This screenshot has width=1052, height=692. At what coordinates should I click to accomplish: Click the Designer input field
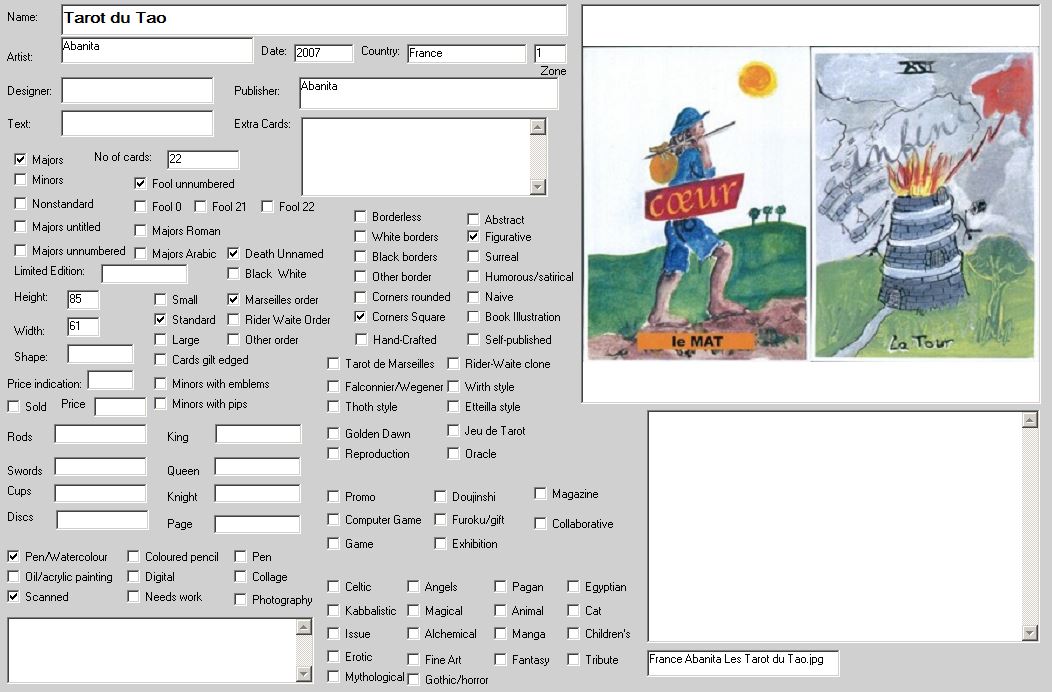click(x=137, y=91)
